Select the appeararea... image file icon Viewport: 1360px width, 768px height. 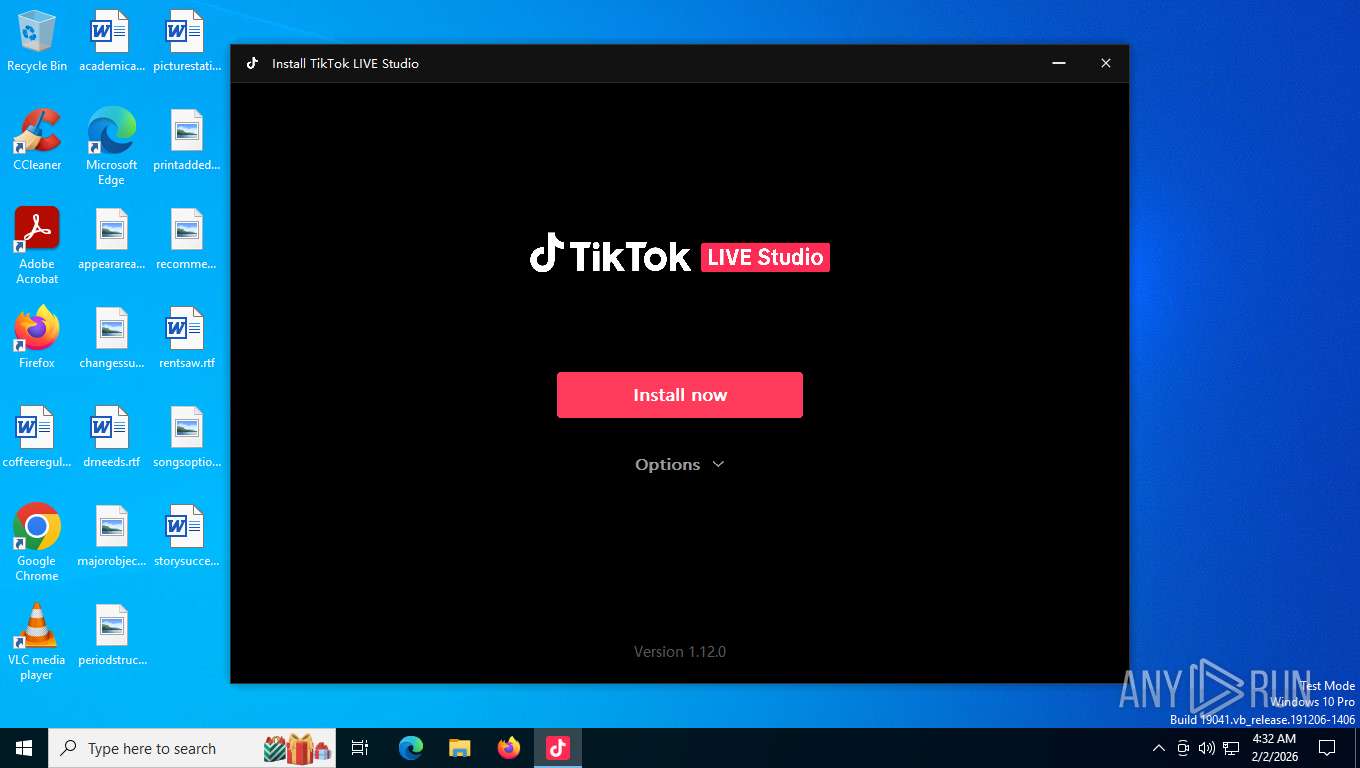[111, 239]
